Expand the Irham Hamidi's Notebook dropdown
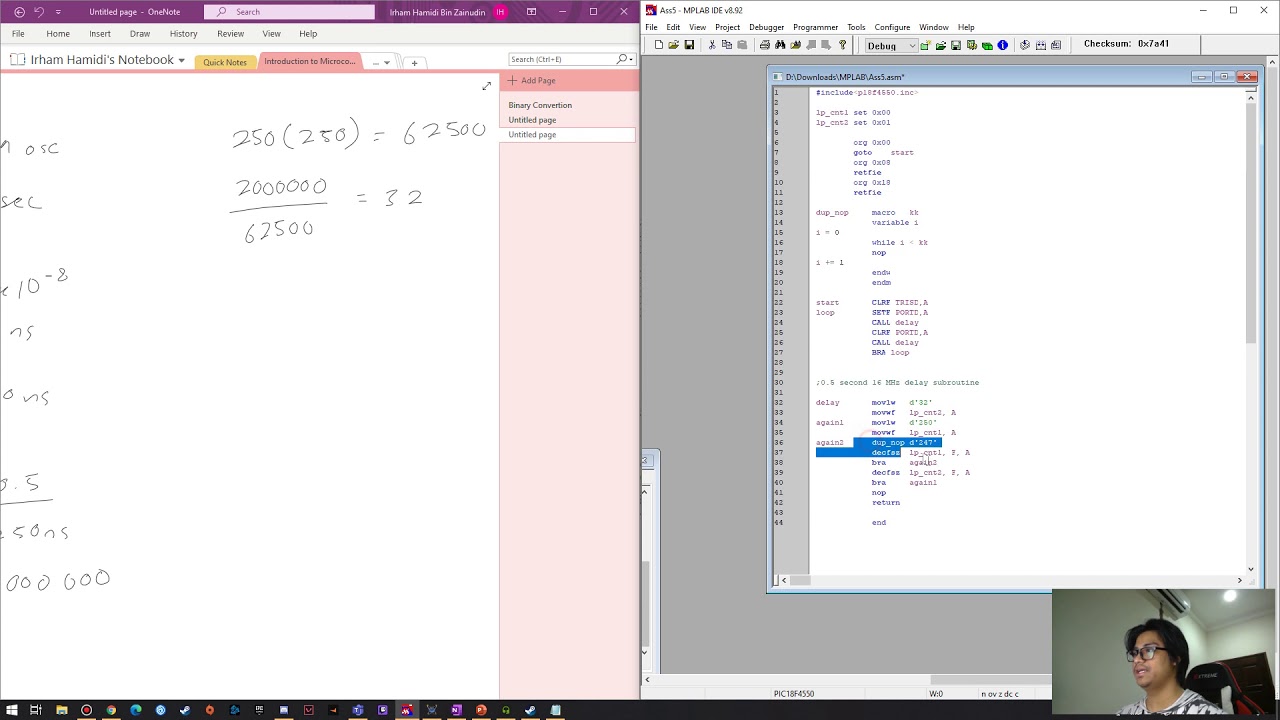Screen dimensions: 1280x720 [x=181, y=61]
